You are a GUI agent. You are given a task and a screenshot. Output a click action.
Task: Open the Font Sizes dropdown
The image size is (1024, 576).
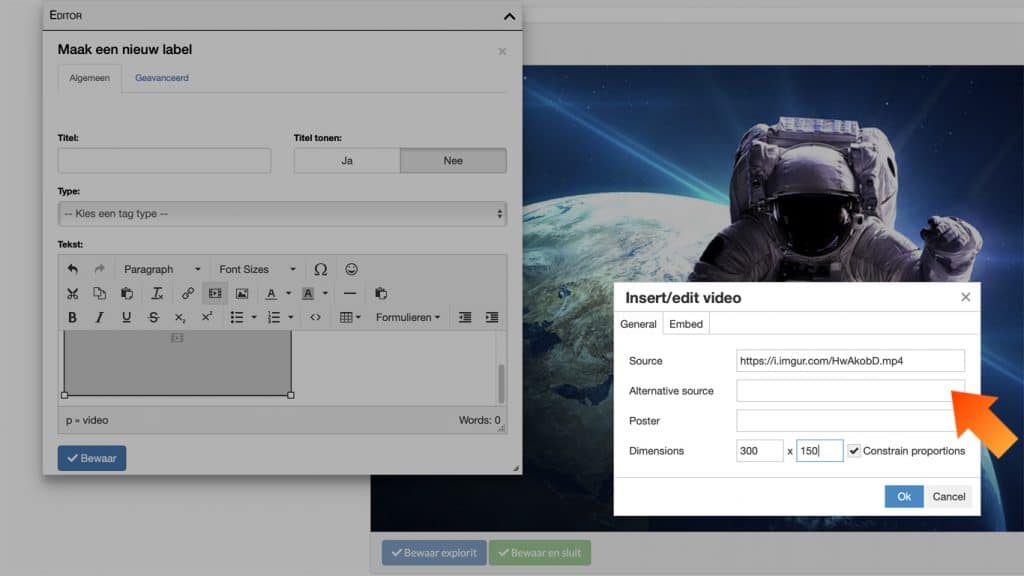(257, 269)
